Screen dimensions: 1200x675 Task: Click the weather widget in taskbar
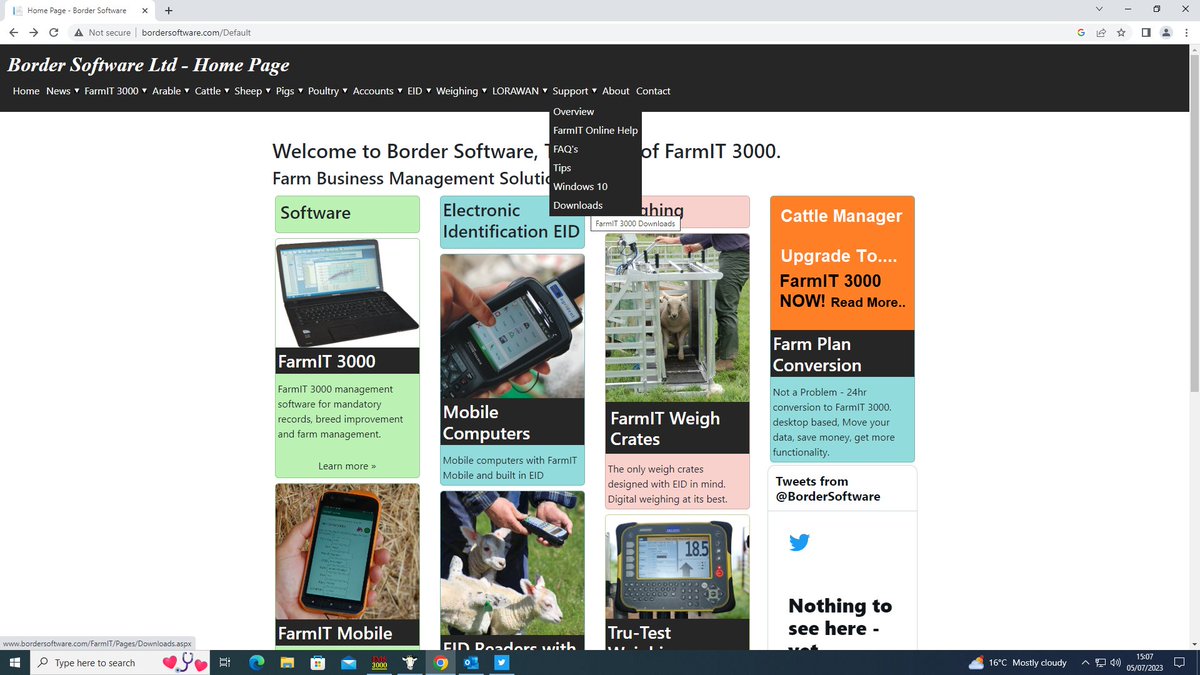pos(1017,663)
